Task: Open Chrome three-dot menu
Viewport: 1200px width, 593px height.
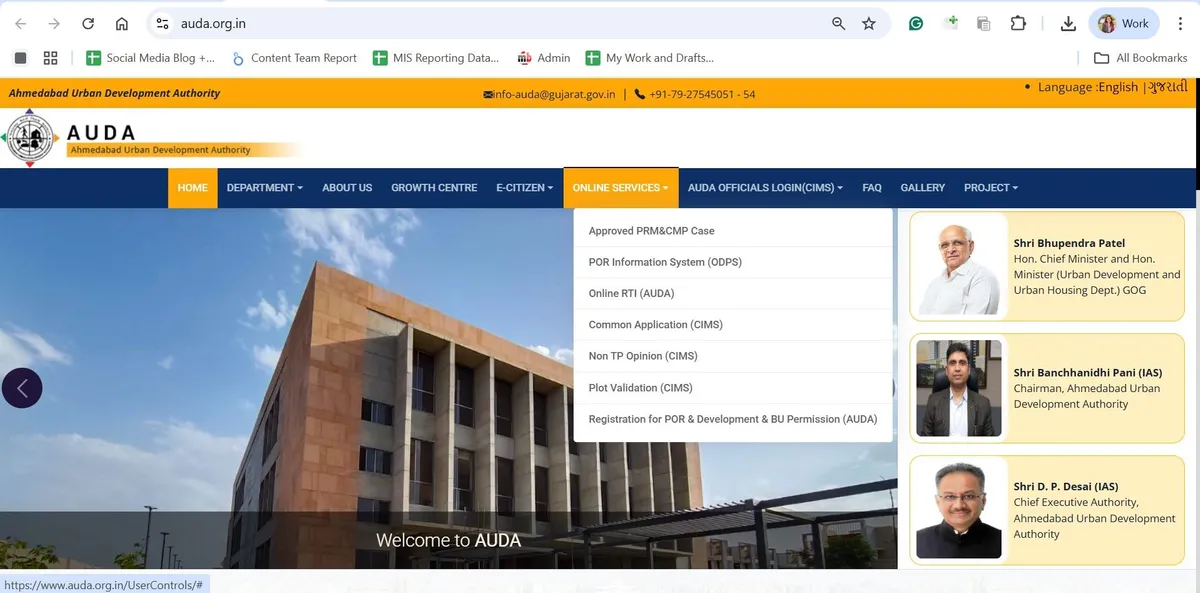Action: (x=1180, y=24)
